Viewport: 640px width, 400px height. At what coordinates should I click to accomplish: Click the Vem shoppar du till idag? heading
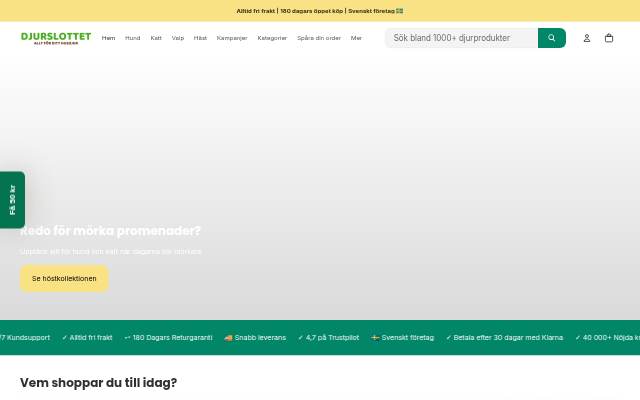click(98, 383)
